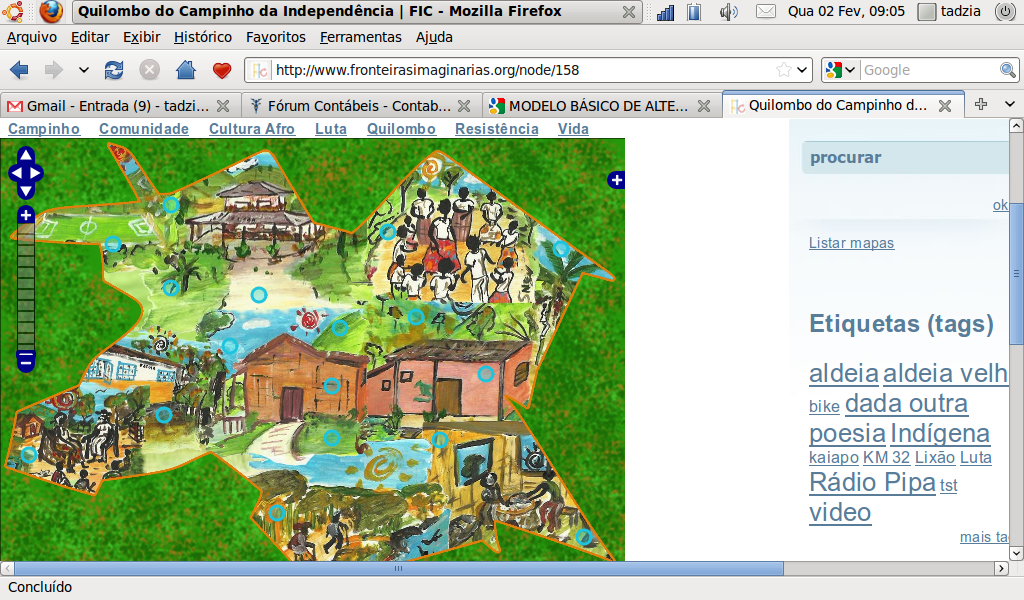Pan the map down with the bottom arrow
Viewport: 1024px width, 600px height.
click(25, 191)
